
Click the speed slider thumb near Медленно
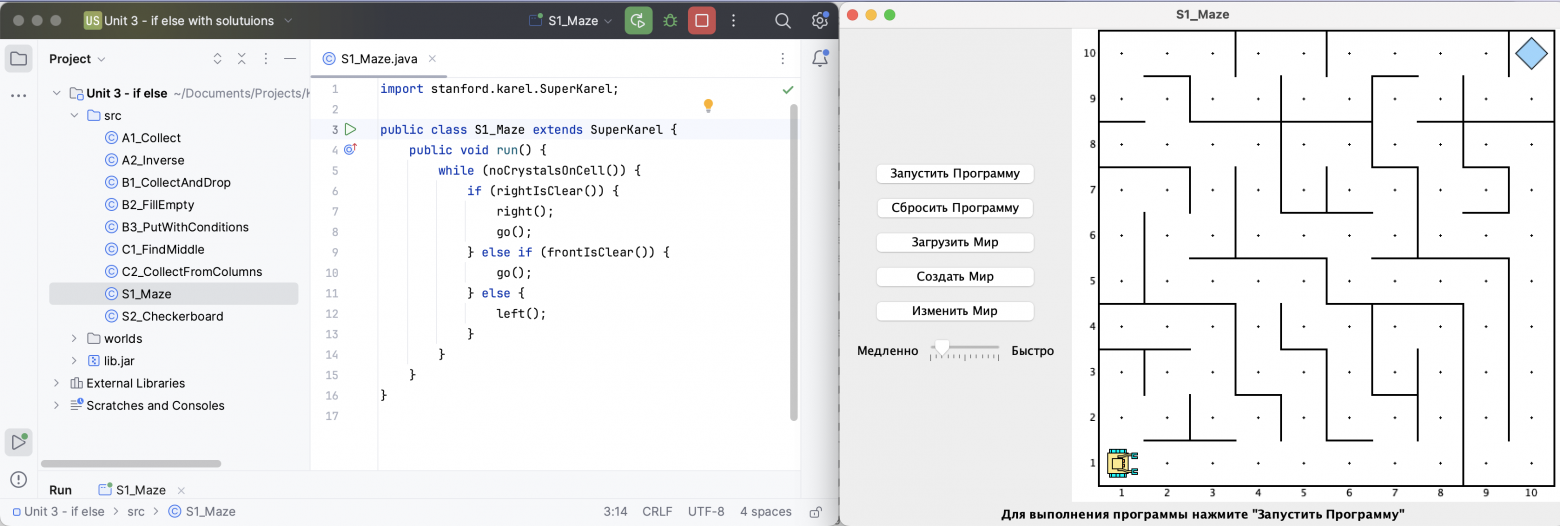tap(941, 347)
